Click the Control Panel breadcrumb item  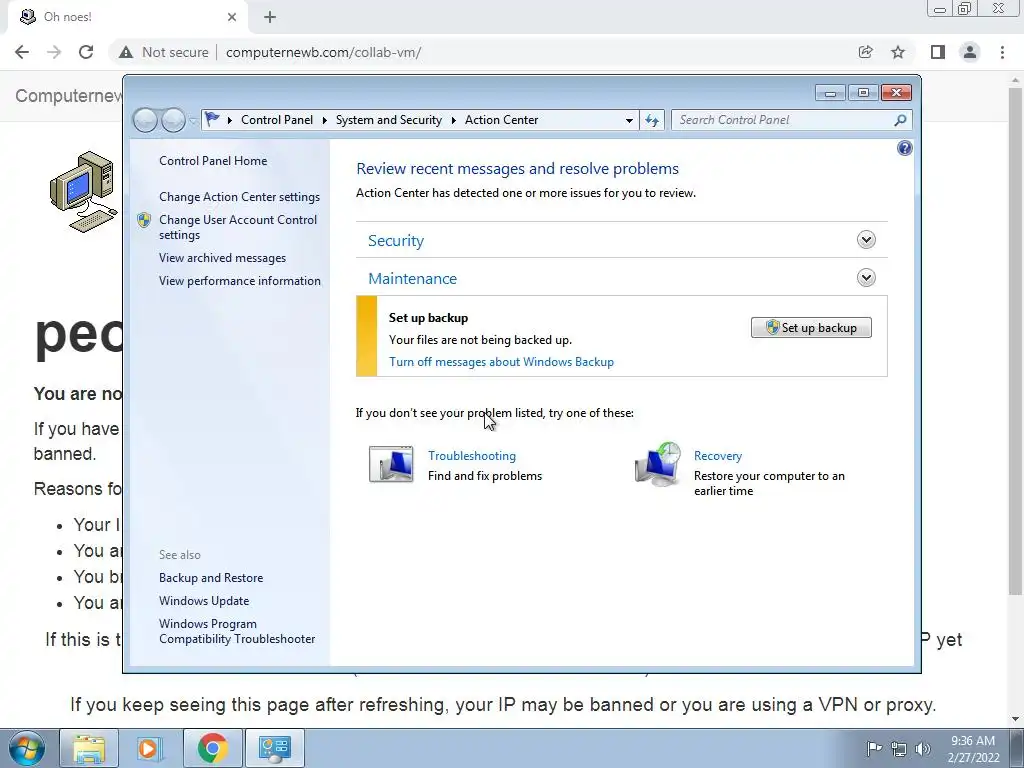[x=277, y=120]
